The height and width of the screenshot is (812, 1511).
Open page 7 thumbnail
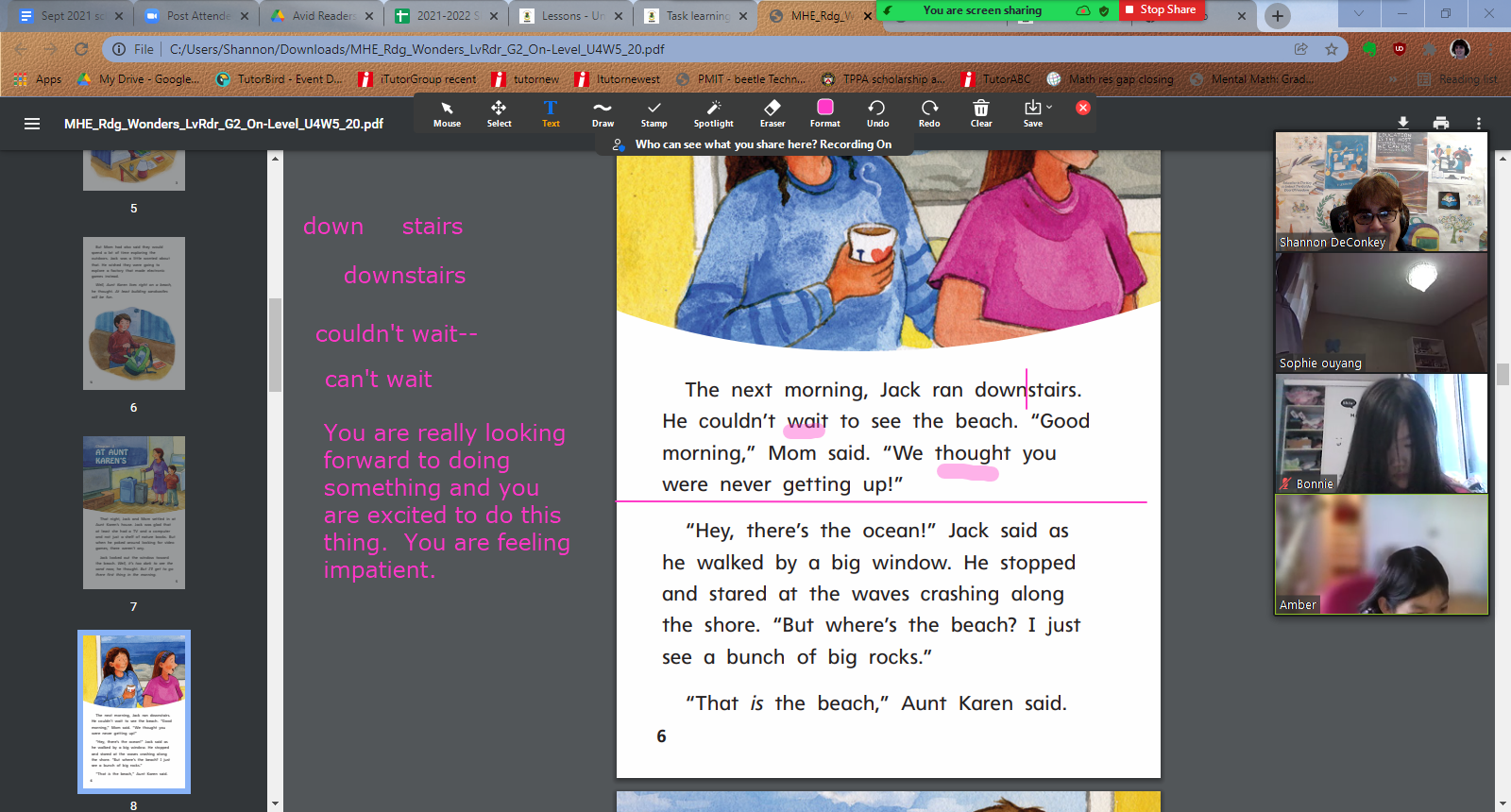point(134,513)
